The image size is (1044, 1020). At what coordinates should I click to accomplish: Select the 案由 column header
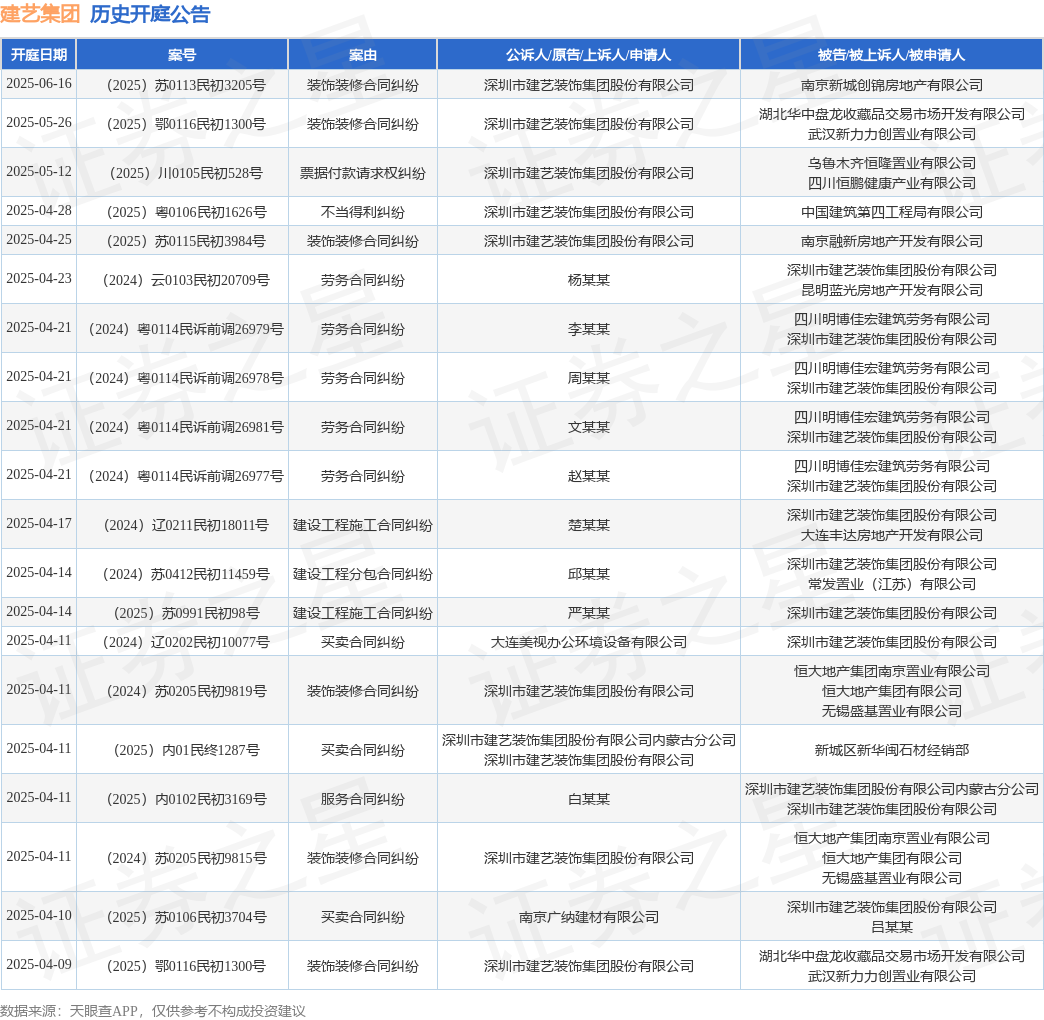363,55
